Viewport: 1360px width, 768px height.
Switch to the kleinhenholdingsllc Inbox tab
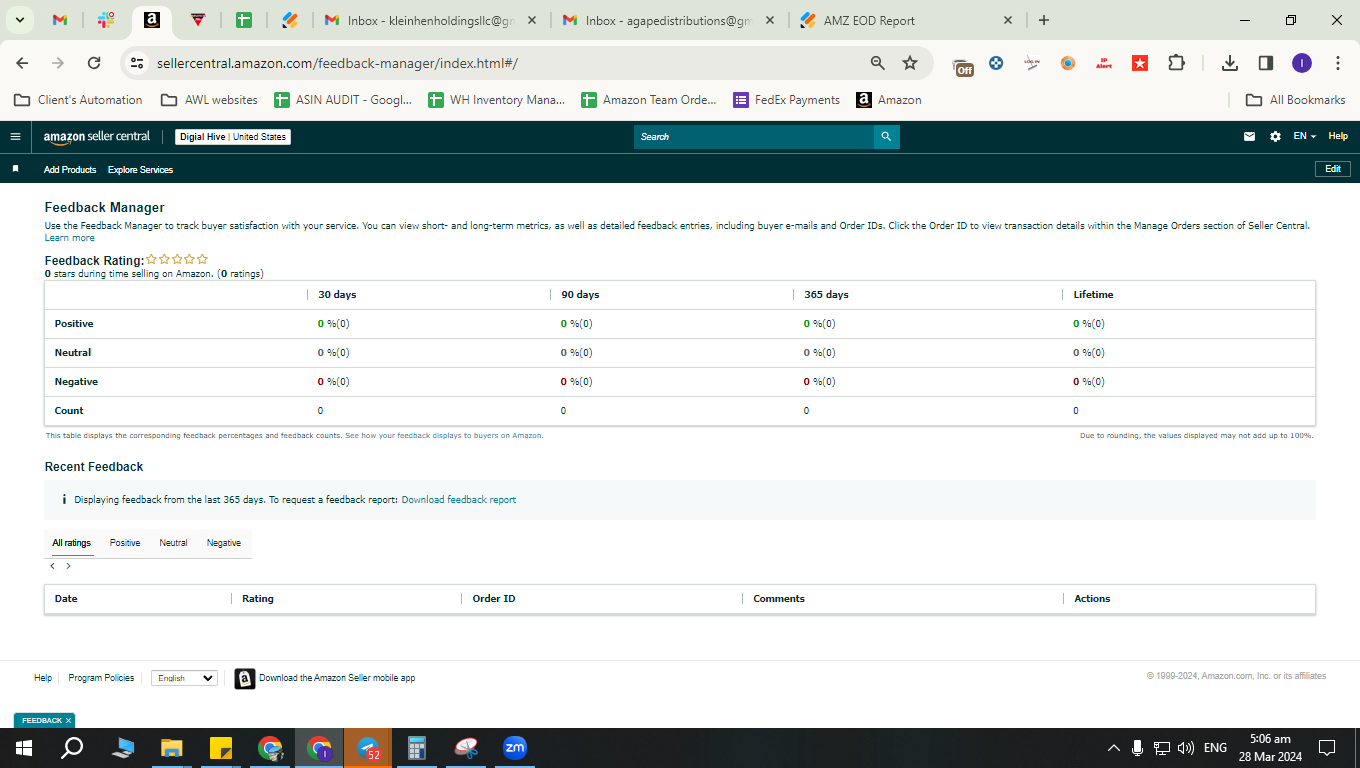[430, 20]
